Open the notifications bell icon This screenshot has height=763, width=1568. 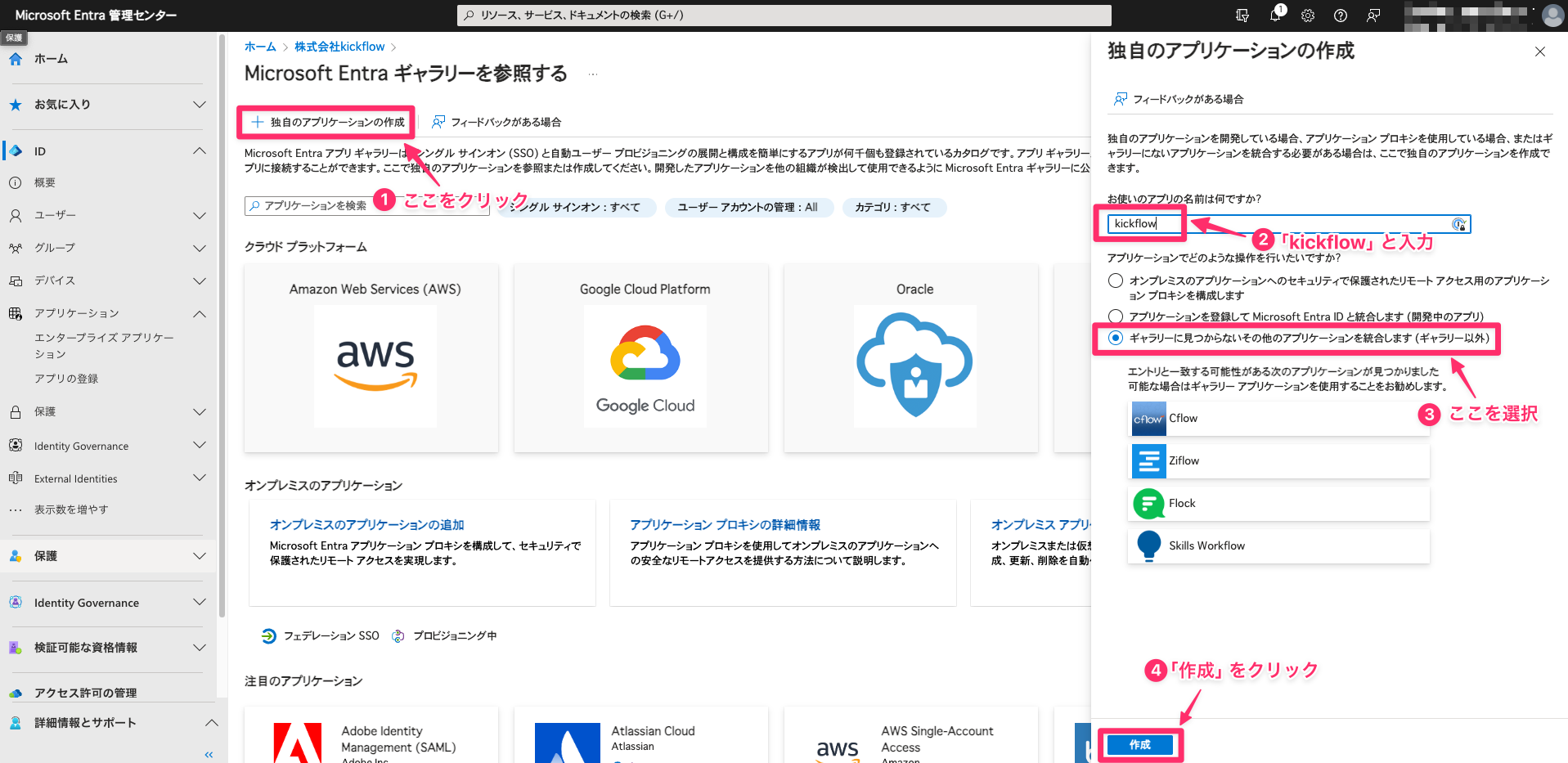coord(1276,15)
